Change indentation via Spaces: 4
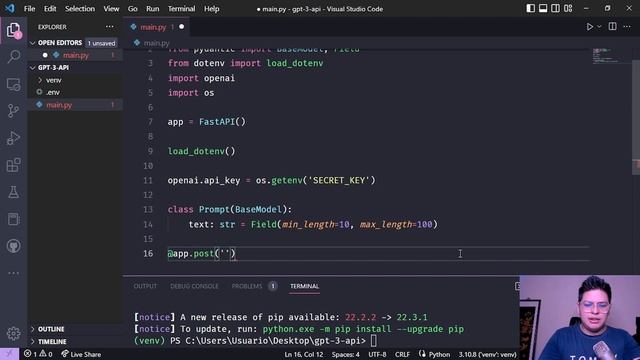 click(346, 354)
